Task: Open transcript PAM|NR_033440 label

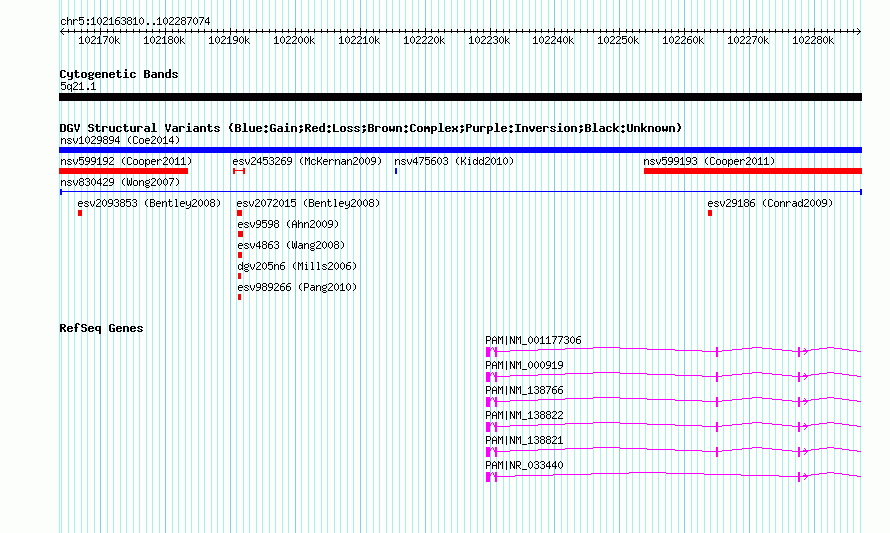Action: pyautogui.click(x=524, y=465)
